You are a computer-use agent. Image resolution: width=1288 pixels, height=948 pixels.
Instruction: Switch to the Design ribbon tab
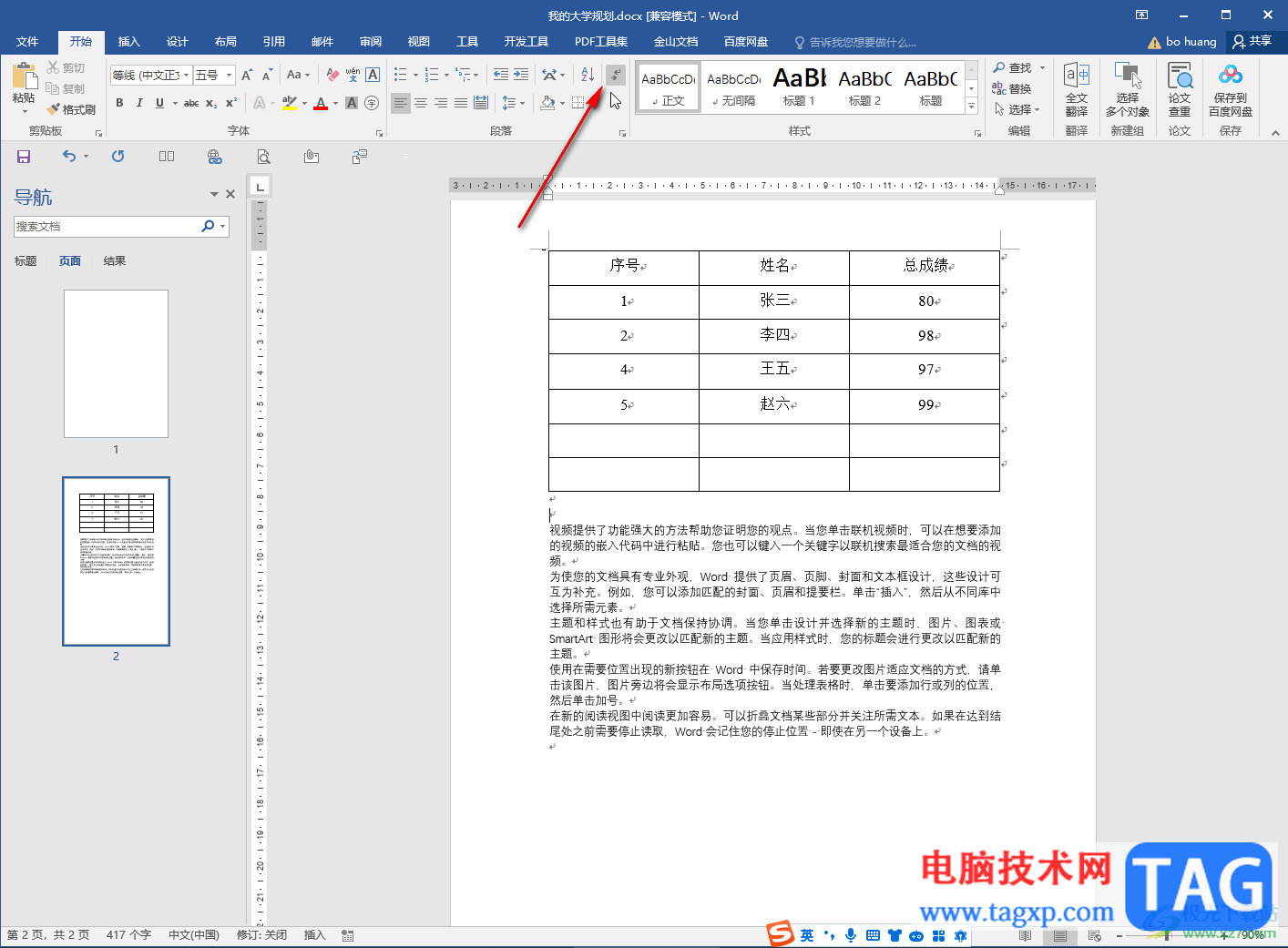178,42
